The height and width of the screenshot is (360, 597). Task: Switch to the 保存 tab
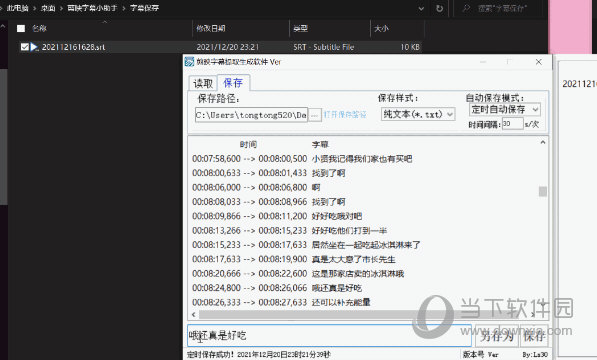[x=233, y=83]
